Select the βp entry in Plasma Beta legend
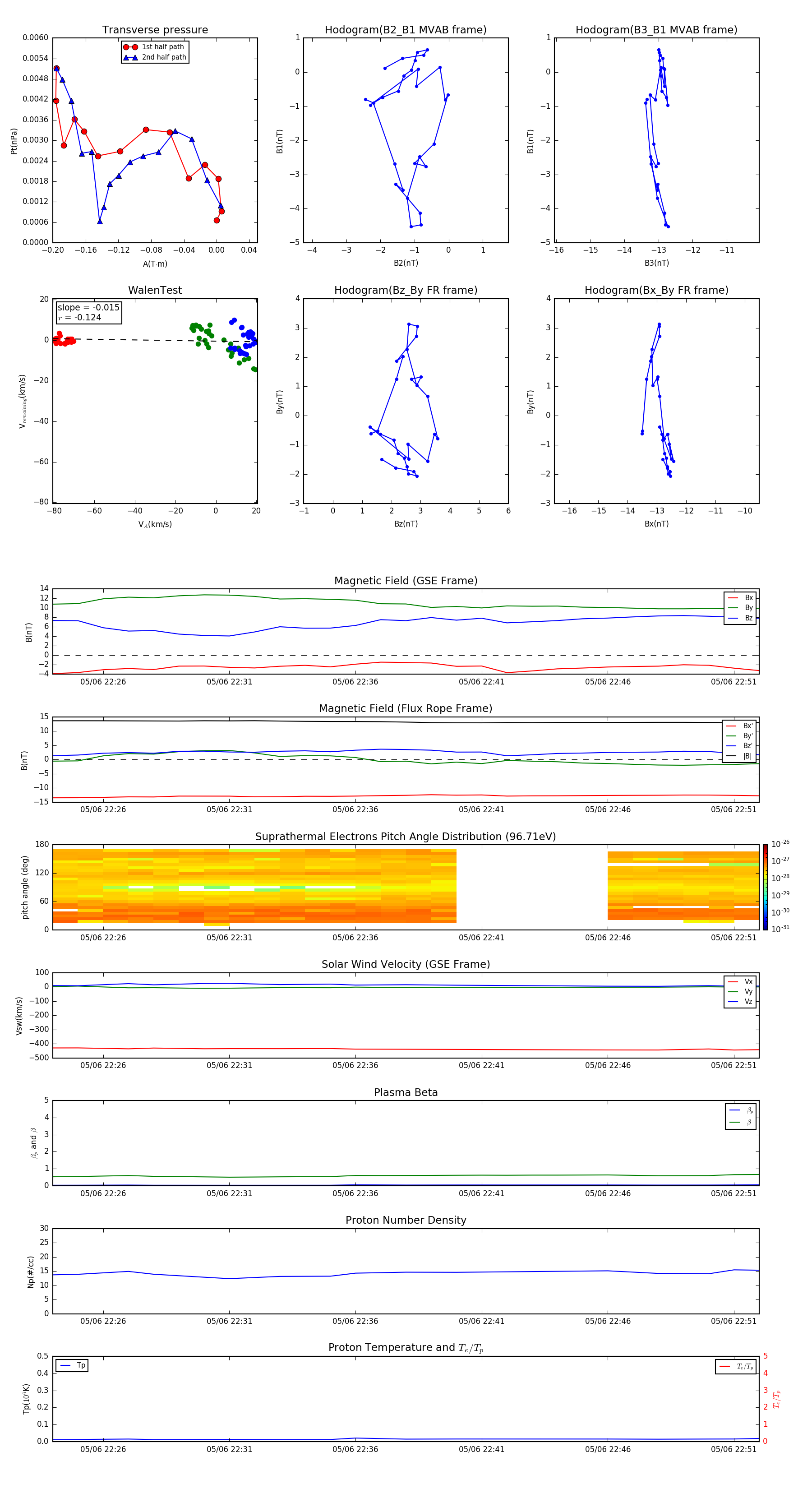The height and width of the screenshot is (1489, 812). pyautogui.click(x=741, y=1110)
